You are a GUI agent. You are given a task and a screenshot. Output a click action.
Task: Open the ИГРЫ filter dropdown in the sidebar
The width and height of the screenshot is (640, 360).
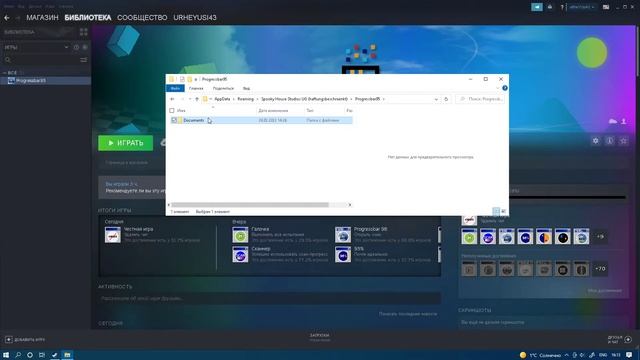tap(37, 47)
